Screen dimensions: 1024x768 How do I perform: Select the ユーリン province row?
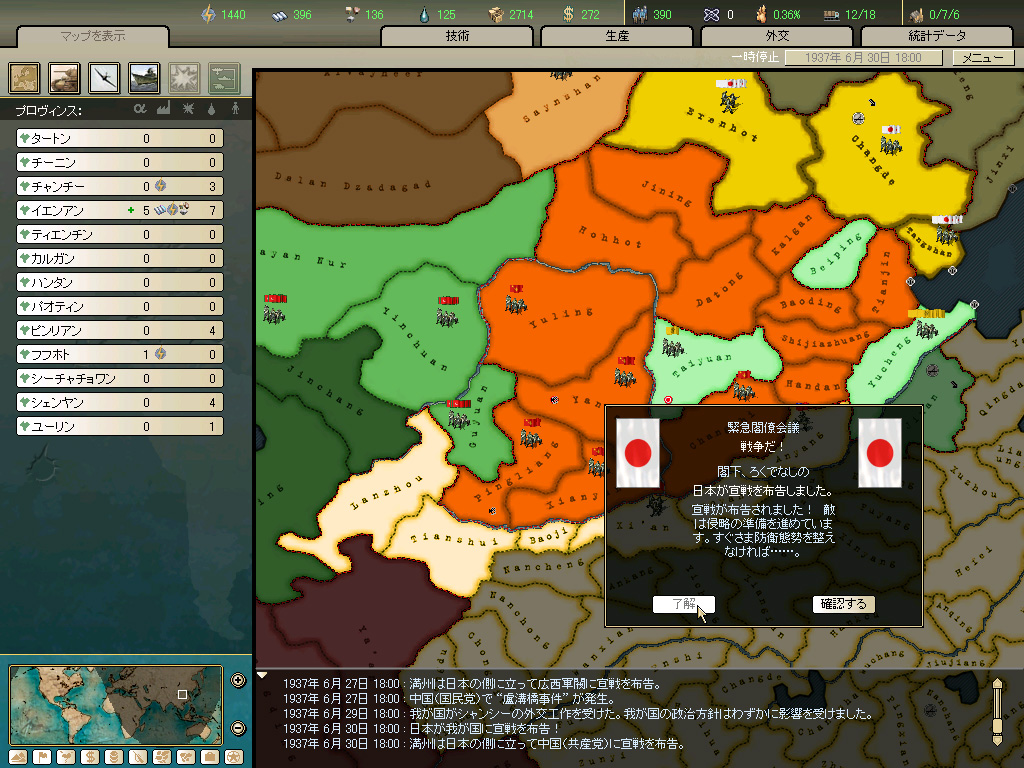pos(120,426)
